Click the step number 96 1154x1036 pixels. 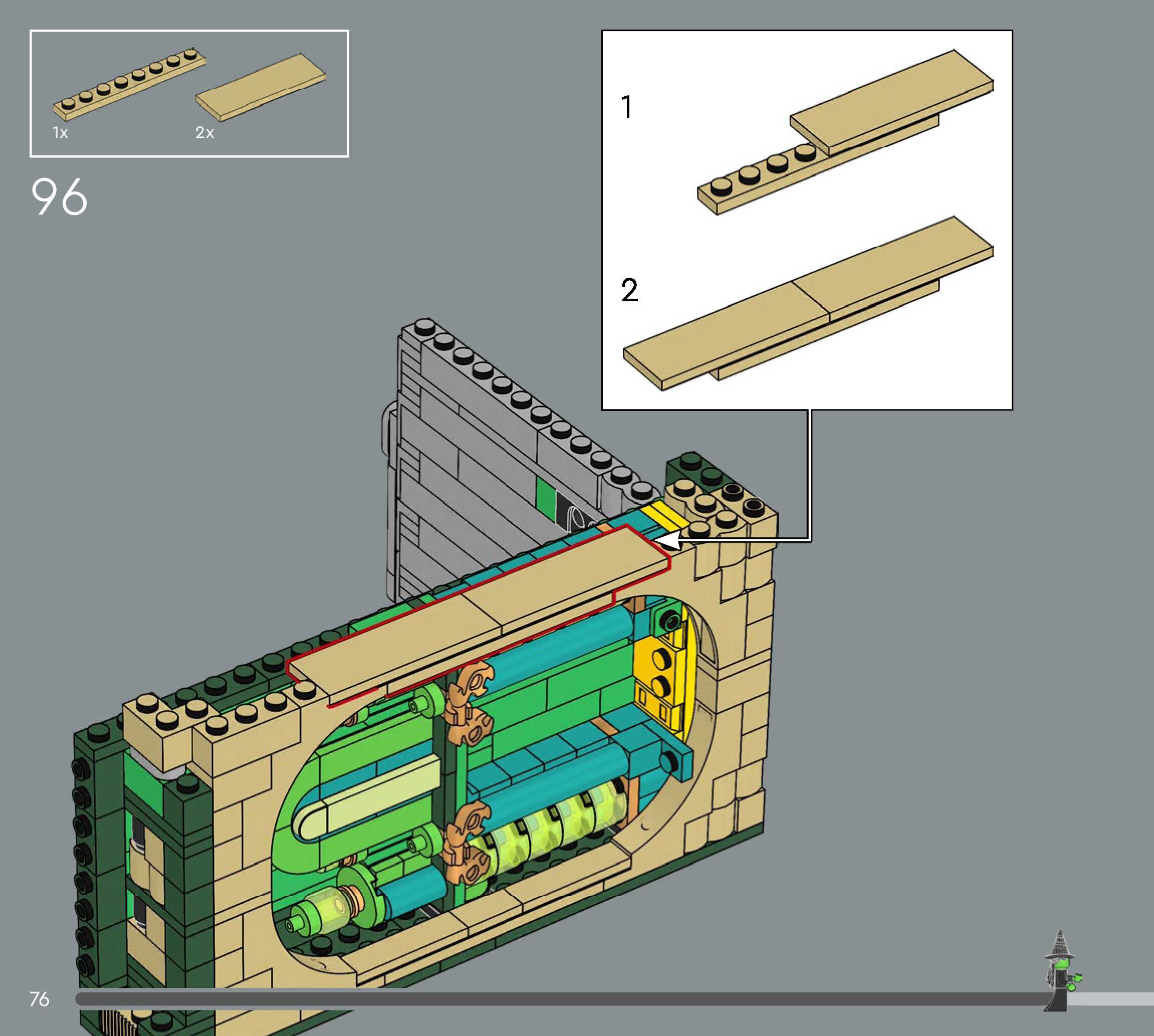coord(59,197)
